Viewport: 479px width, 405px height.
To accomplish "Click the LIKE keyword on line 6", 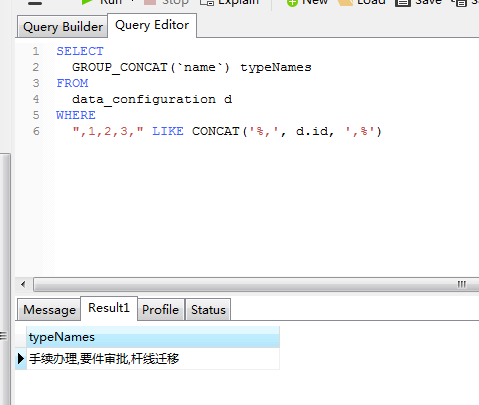I will tap(168, 131).
